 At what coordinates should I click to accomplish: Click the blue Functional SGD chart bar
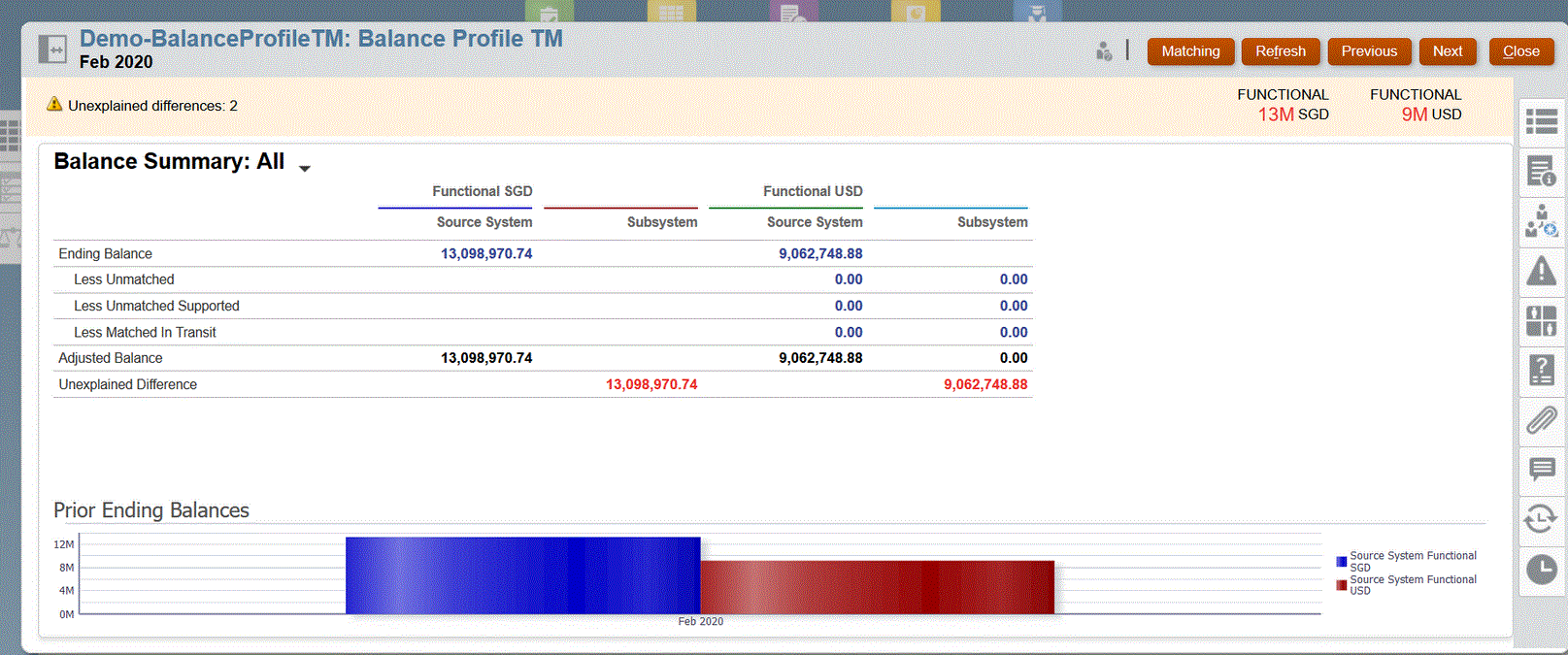point(522,575)
